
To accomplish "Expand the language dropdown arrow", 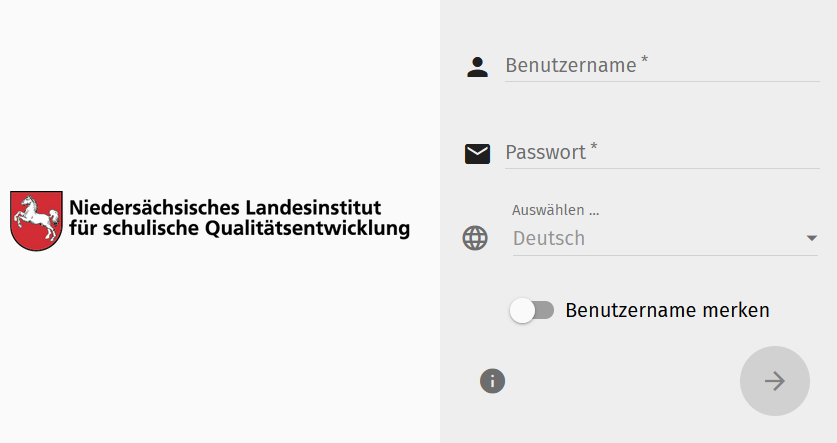I will [811, 238].
